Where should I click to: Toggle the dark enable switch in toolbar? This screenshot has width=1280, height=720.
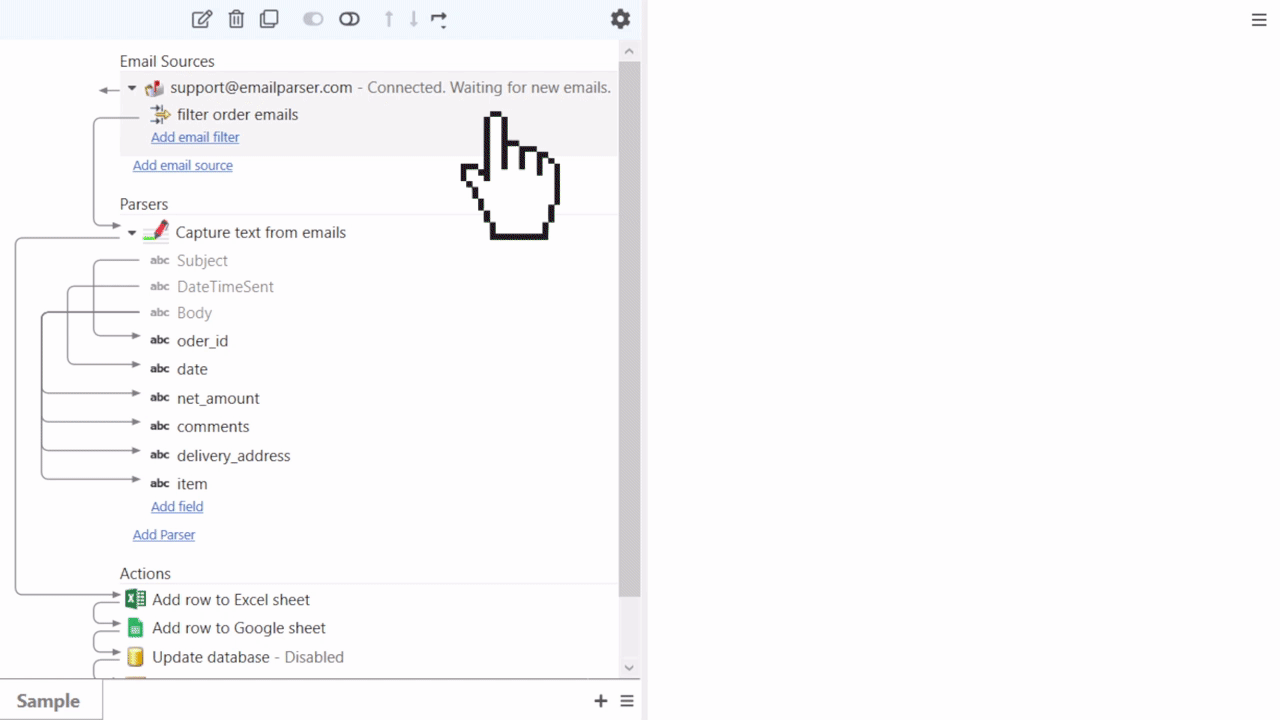point(349,19)
